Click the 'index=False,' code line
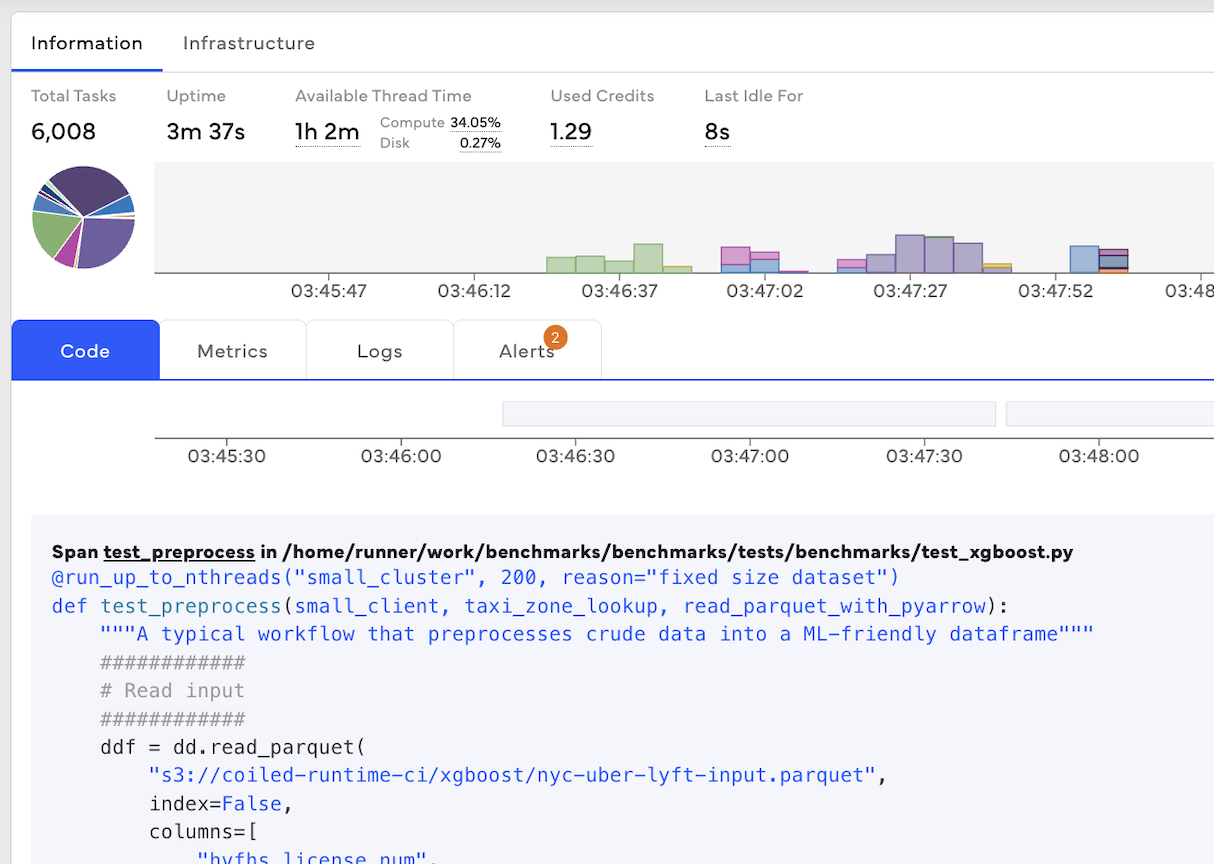Viewport: 1214px width, 864px height. pos(221,804)
